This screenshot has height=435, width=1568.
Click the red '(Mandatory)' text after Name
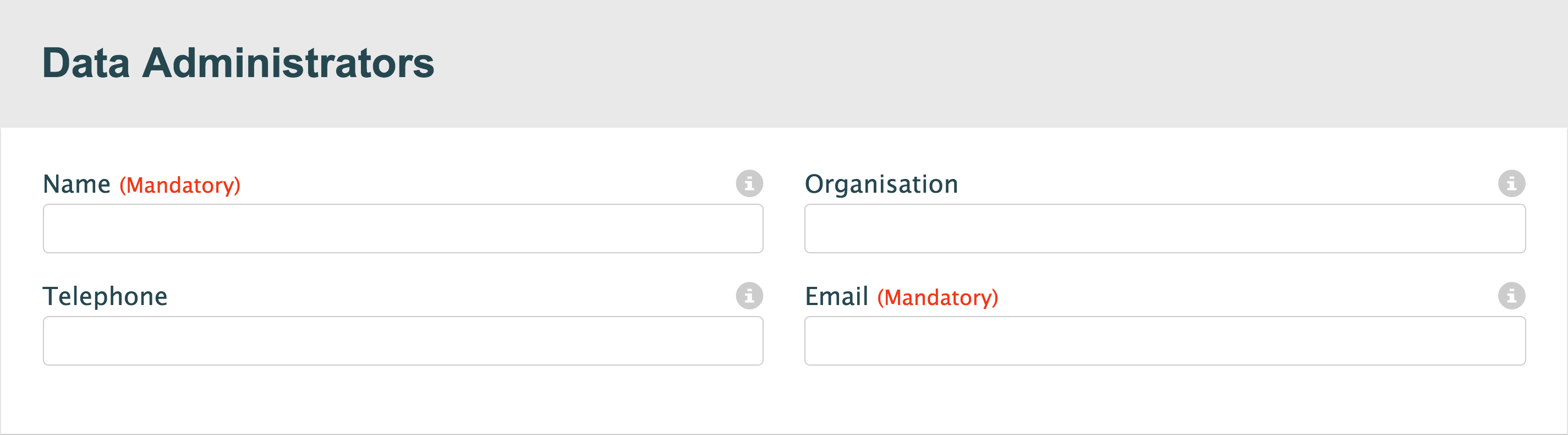point(179,185)
